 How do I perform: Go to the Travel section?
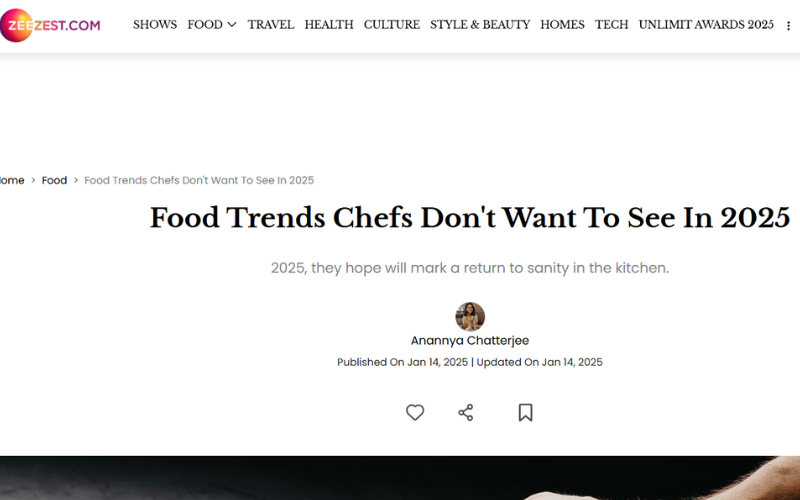click(271, 25)
